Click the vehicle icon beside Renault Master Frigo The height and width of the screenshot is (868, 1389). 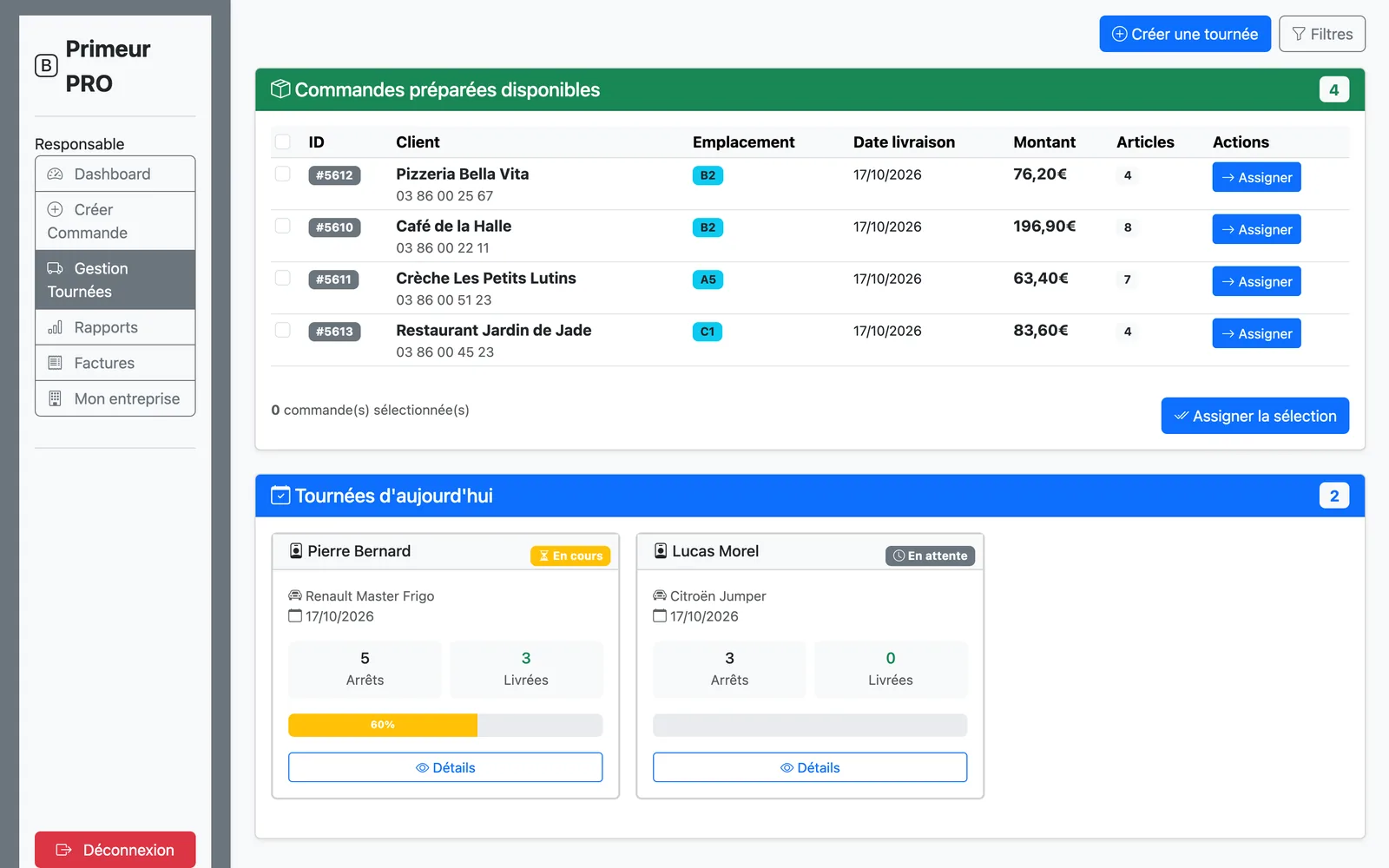(295, 595)
